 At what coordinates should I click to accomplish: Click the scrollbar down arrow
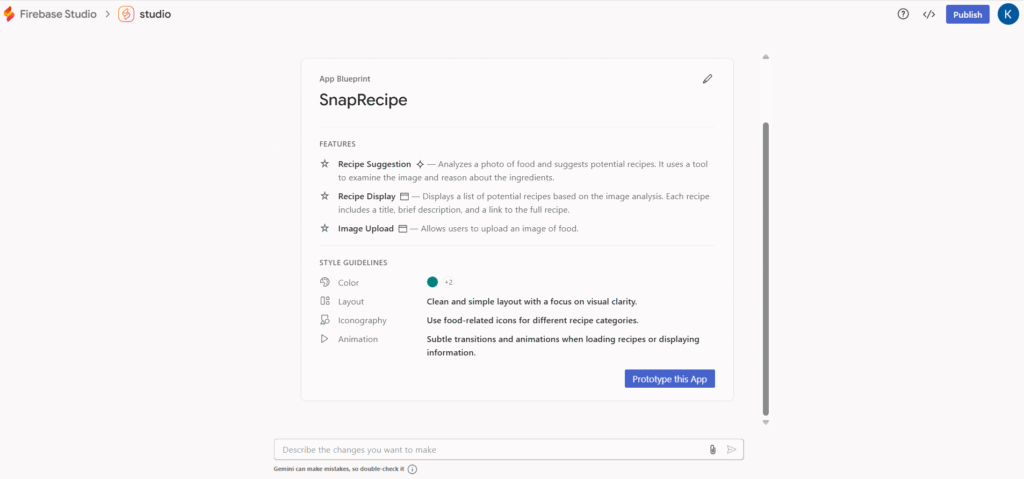coord(766,422)
